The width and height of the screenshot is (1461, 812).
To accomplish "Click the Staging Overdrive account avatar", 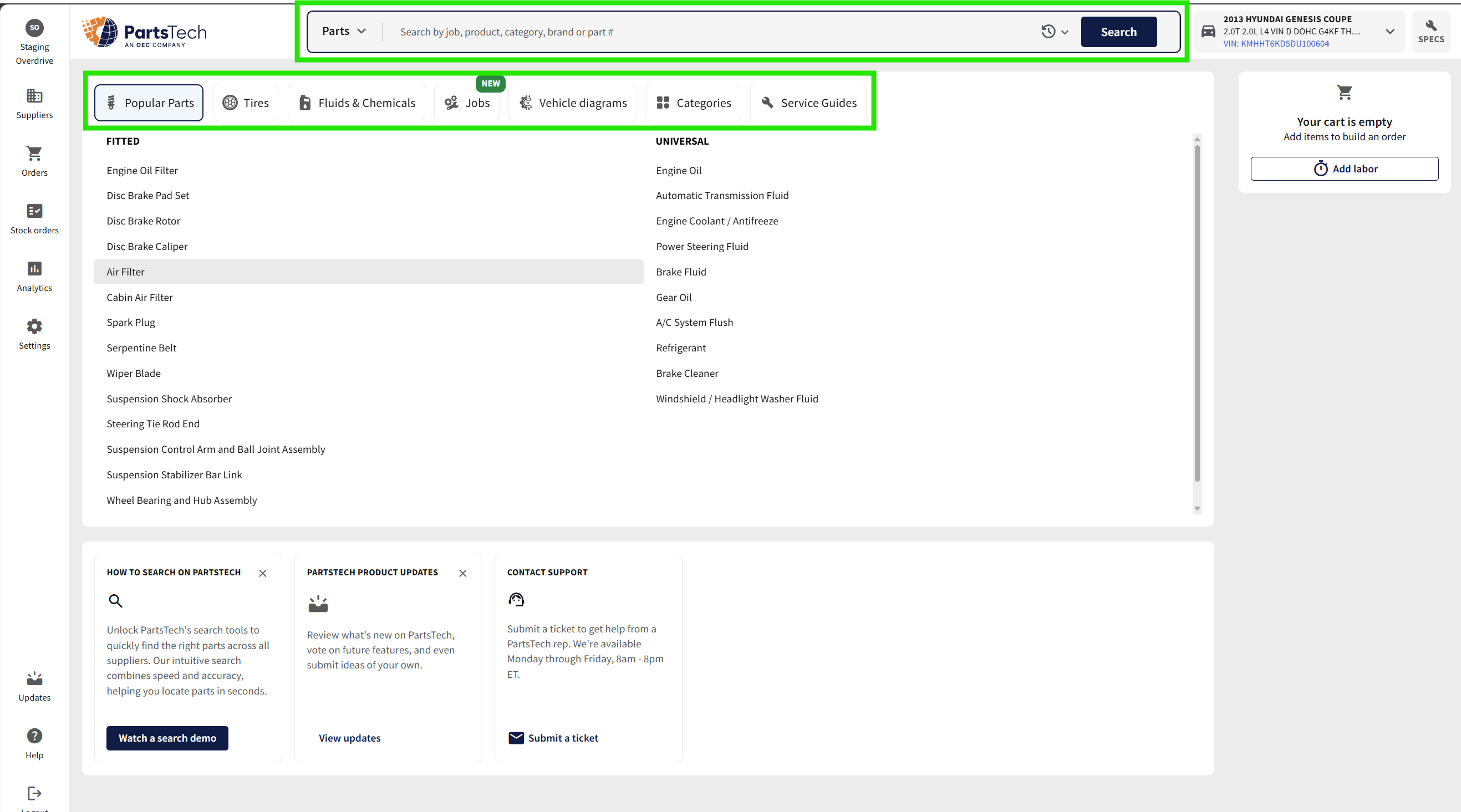I will (x=34, y=27).
